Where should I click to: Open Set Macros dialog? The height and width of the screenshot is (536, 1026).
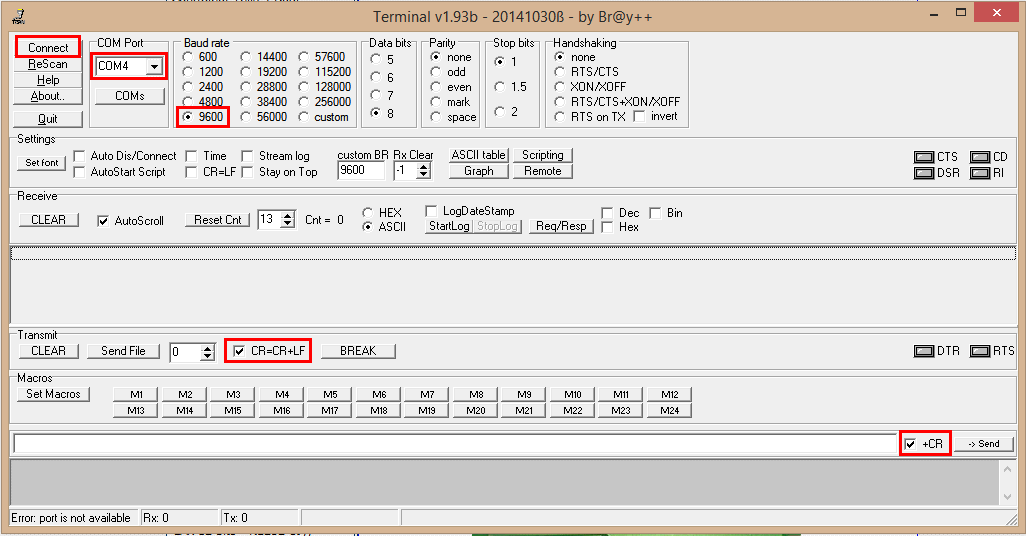(x=53, y=394)
